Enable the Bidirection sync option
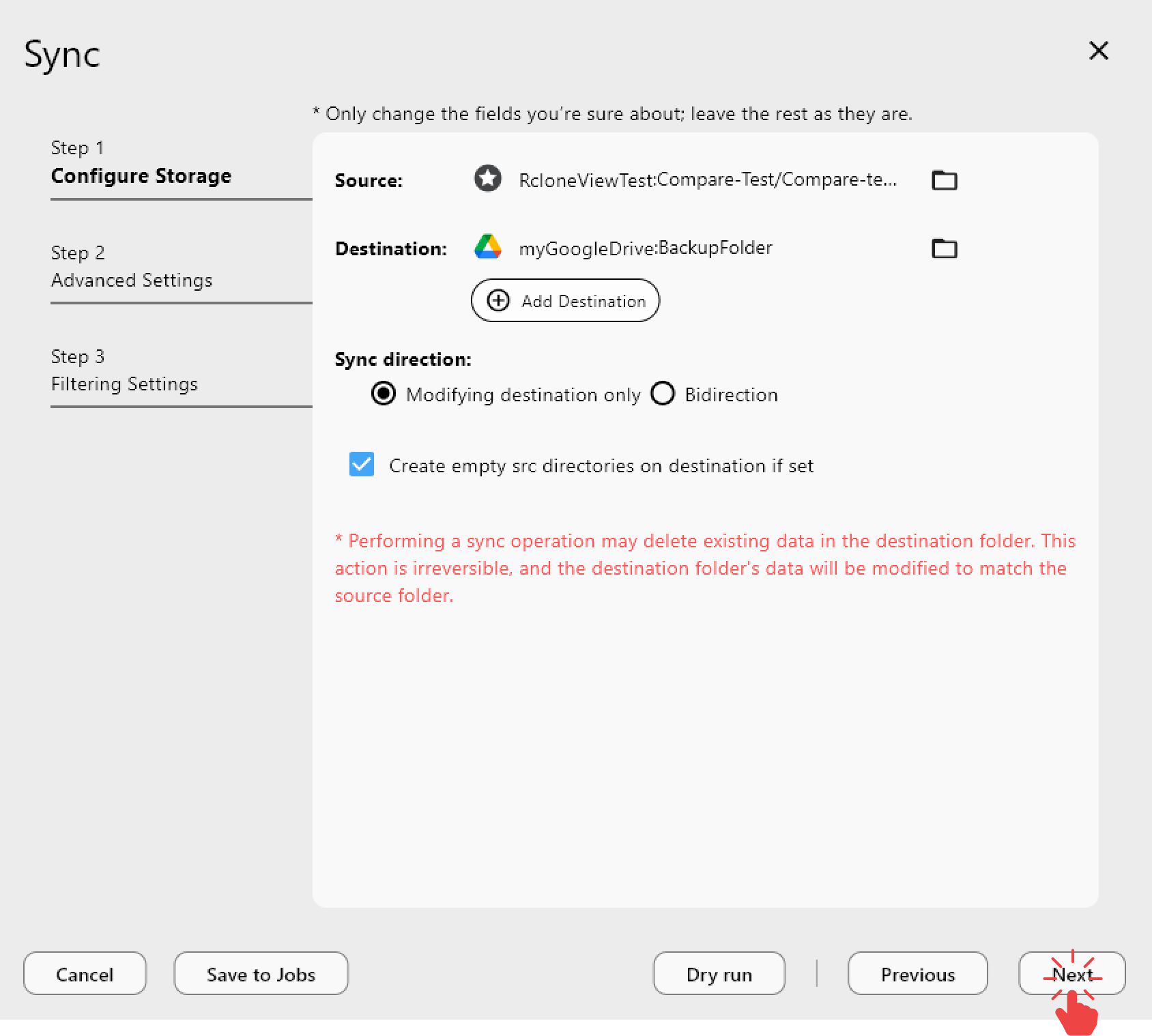The image size is (1152, 1036). pyautogui.click(x=662, y=394)
